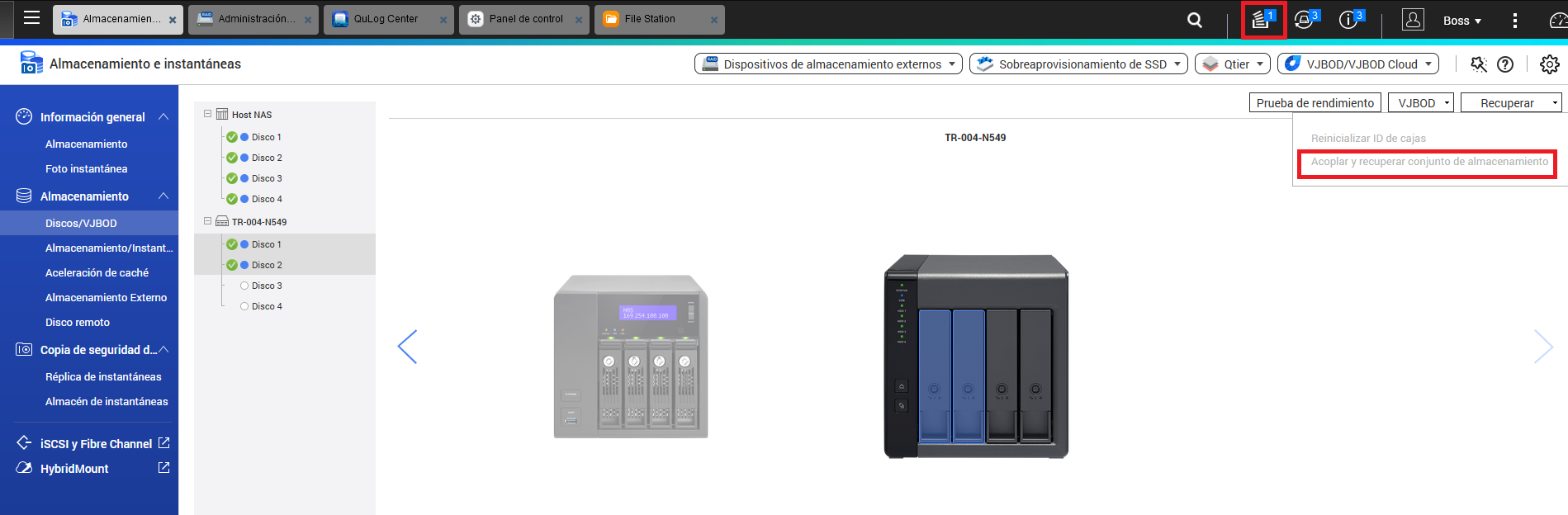
Task: Collapse the Host NAS tree node
Action: click(207, 114)
